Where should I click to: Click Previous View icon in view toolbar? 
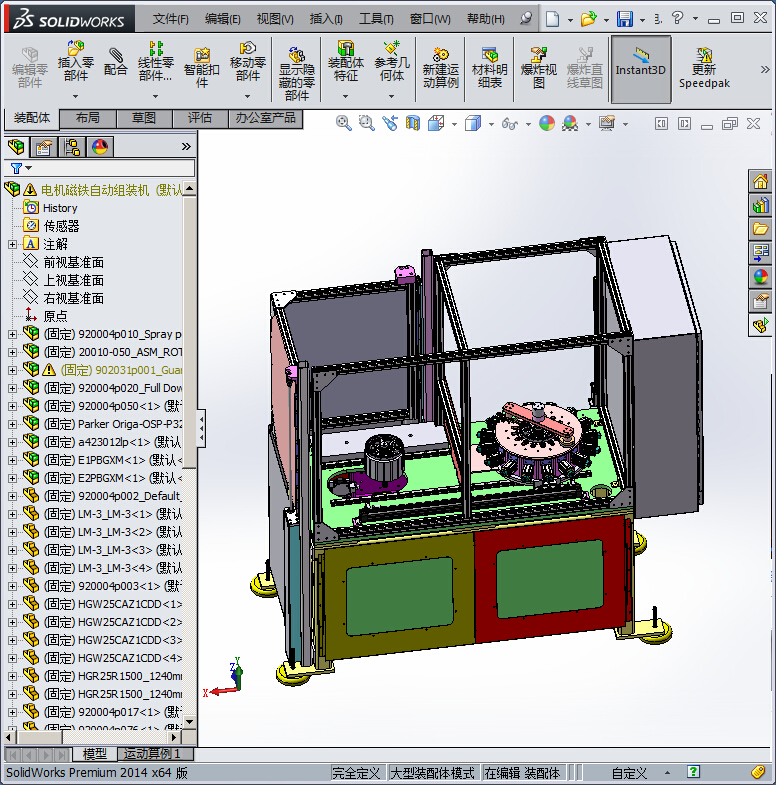tap(390, 123)
